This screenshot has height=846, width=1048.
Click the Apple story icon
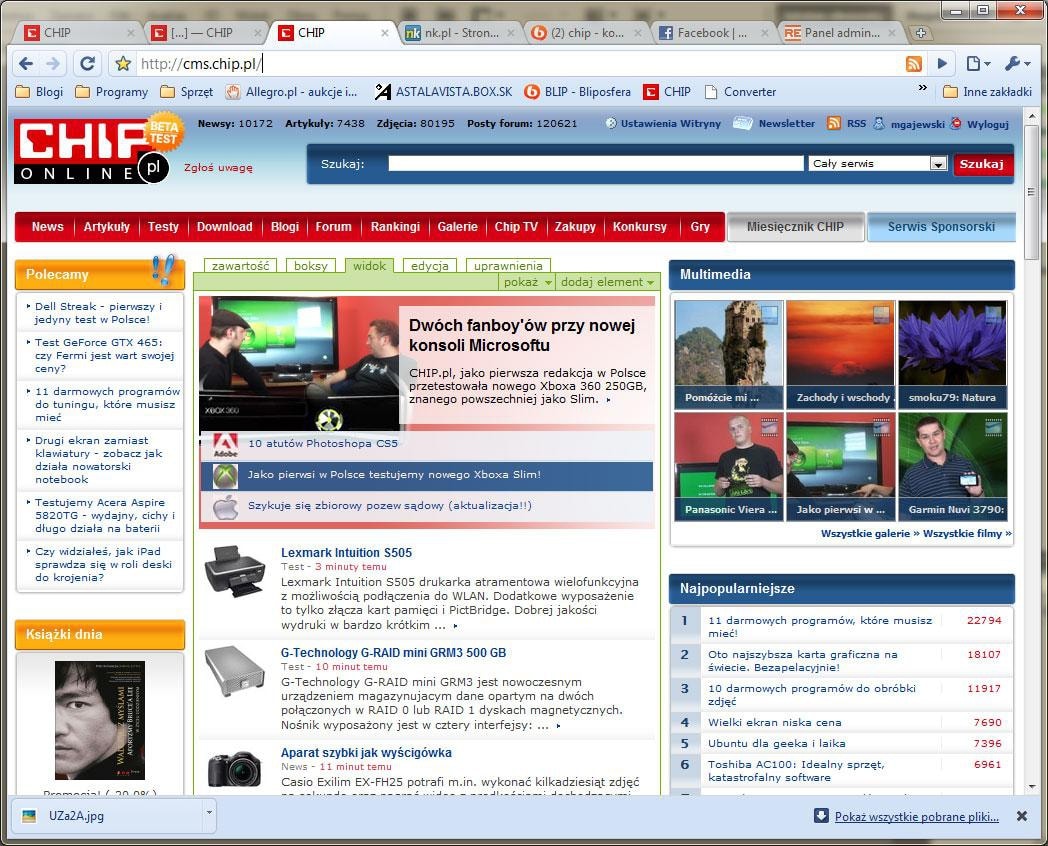click(x=225, y=507)
